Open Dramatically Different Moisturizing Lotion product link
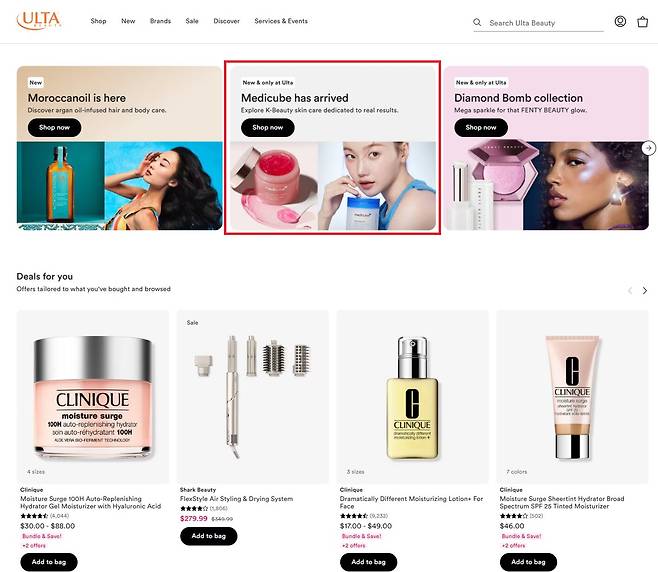 click(x=411, y=502)
